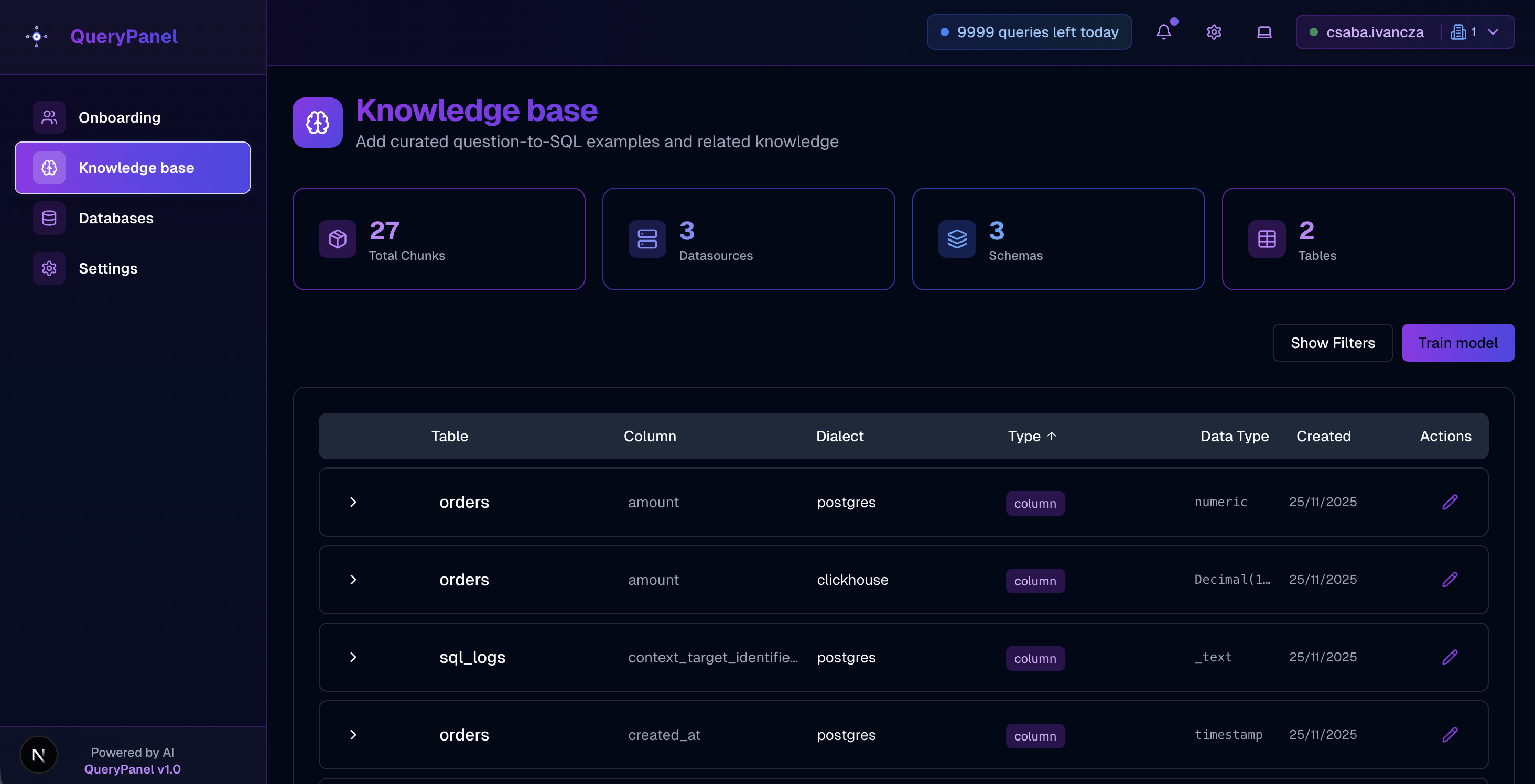Click the laptop icon near notifications
Image resolution: width=1535 pixels, height=784 pixels.
pos(1264,33)
